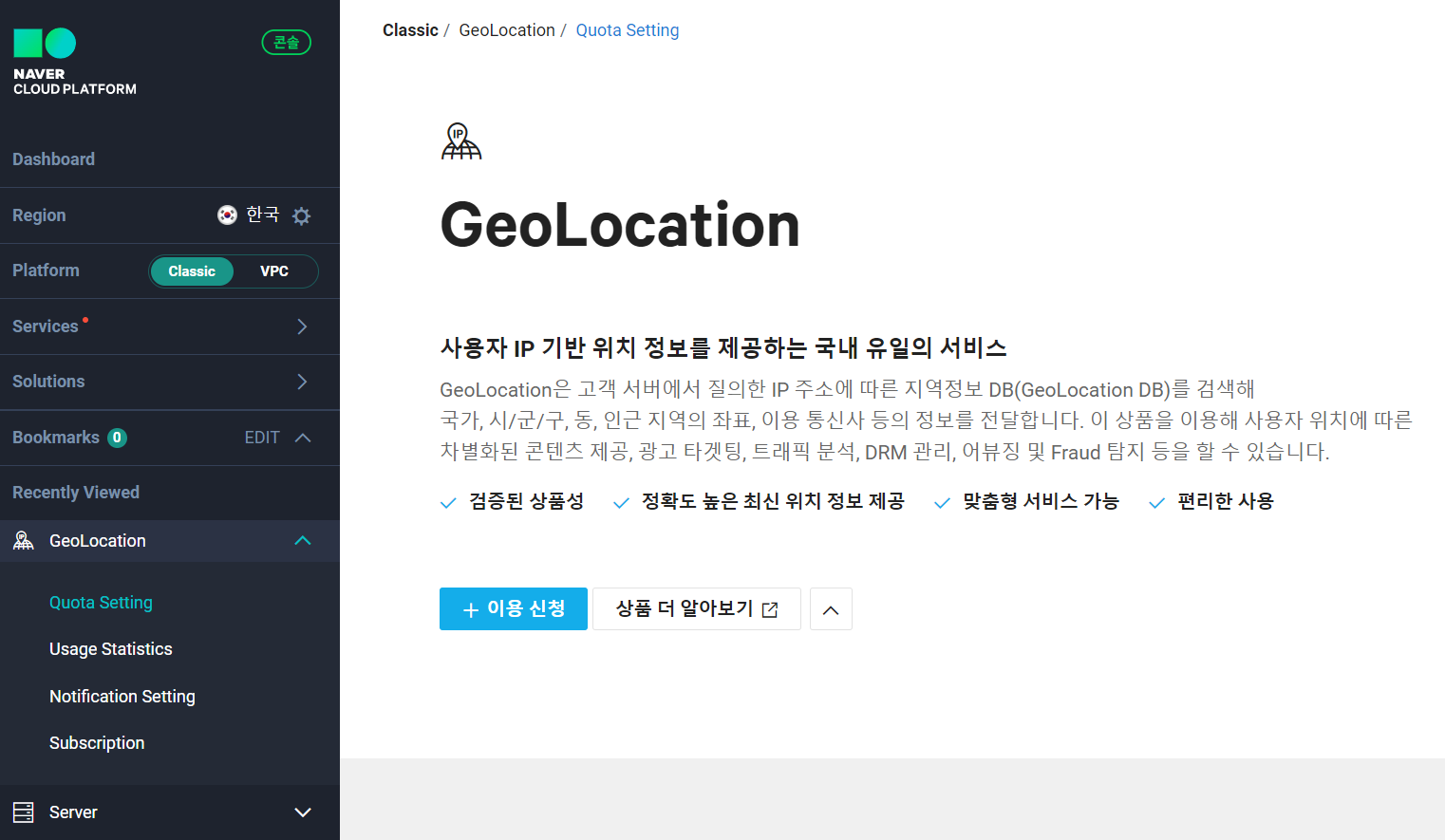This screenshot has width=1445, height=840.
Task: Click the Server sidebar icon
Action: tap(23, 812)
